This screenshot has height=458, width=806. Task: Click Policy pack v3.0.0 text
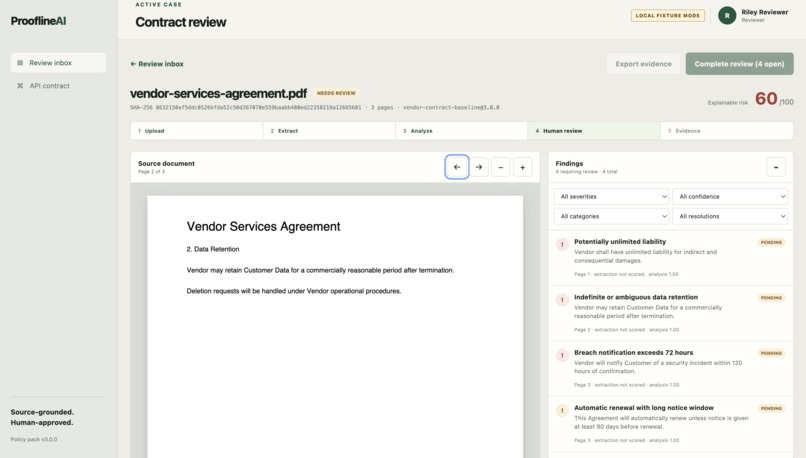[34, 439]
